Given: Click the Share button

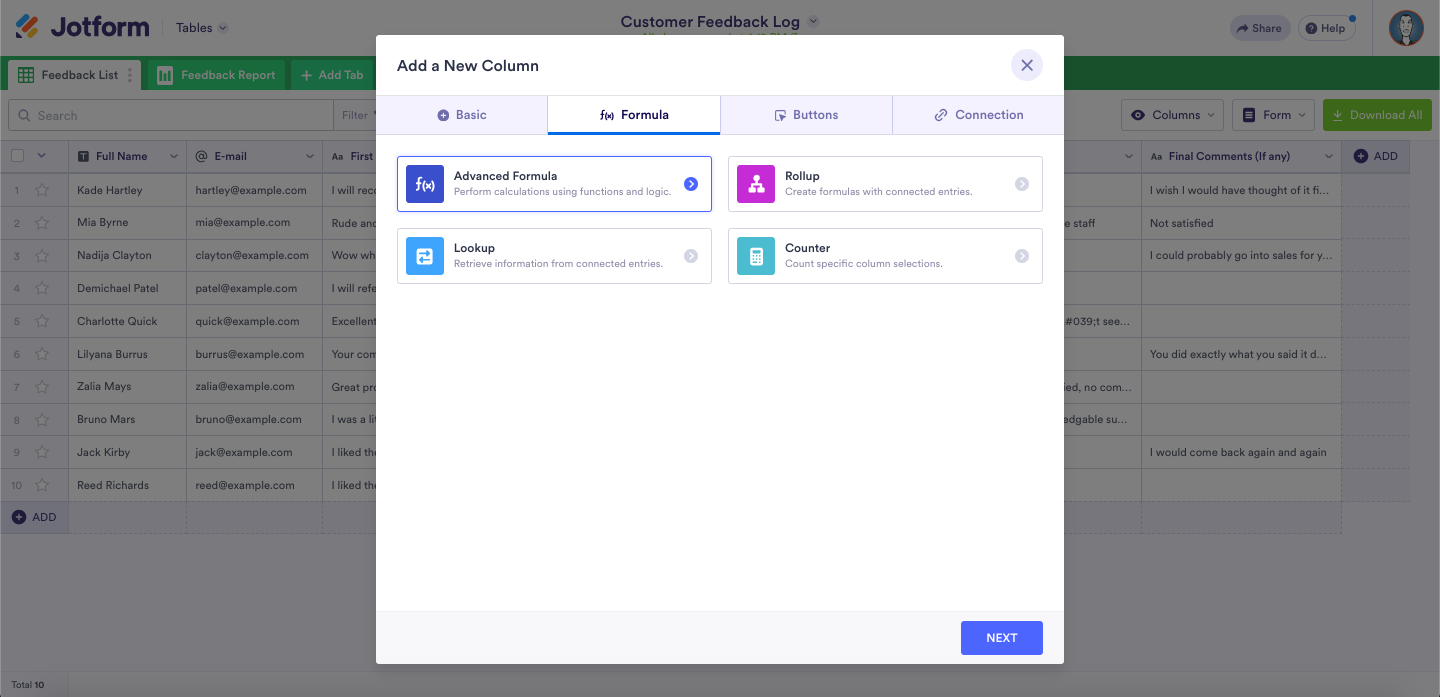Looking at the screenshot, I should (x=1260, y=28).
